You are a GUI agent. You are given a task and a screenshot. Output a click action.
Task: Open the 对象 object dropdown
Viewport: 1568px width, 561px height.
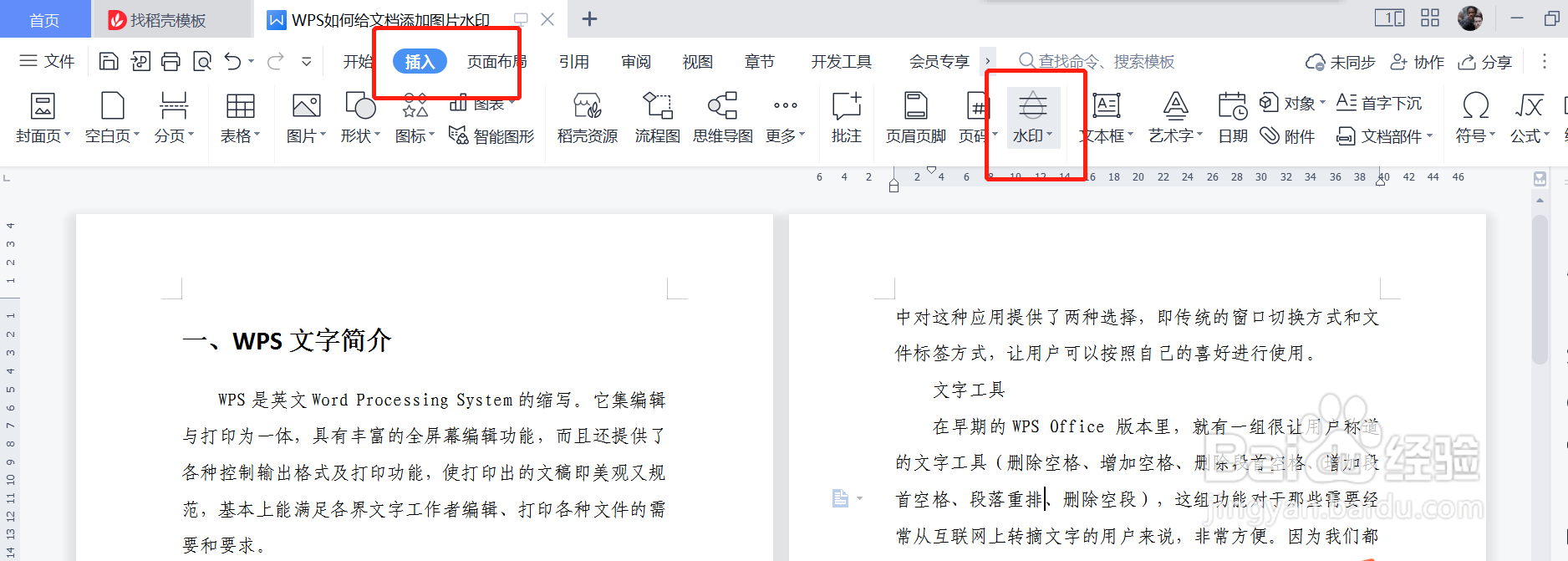[x=1292, y=103]
